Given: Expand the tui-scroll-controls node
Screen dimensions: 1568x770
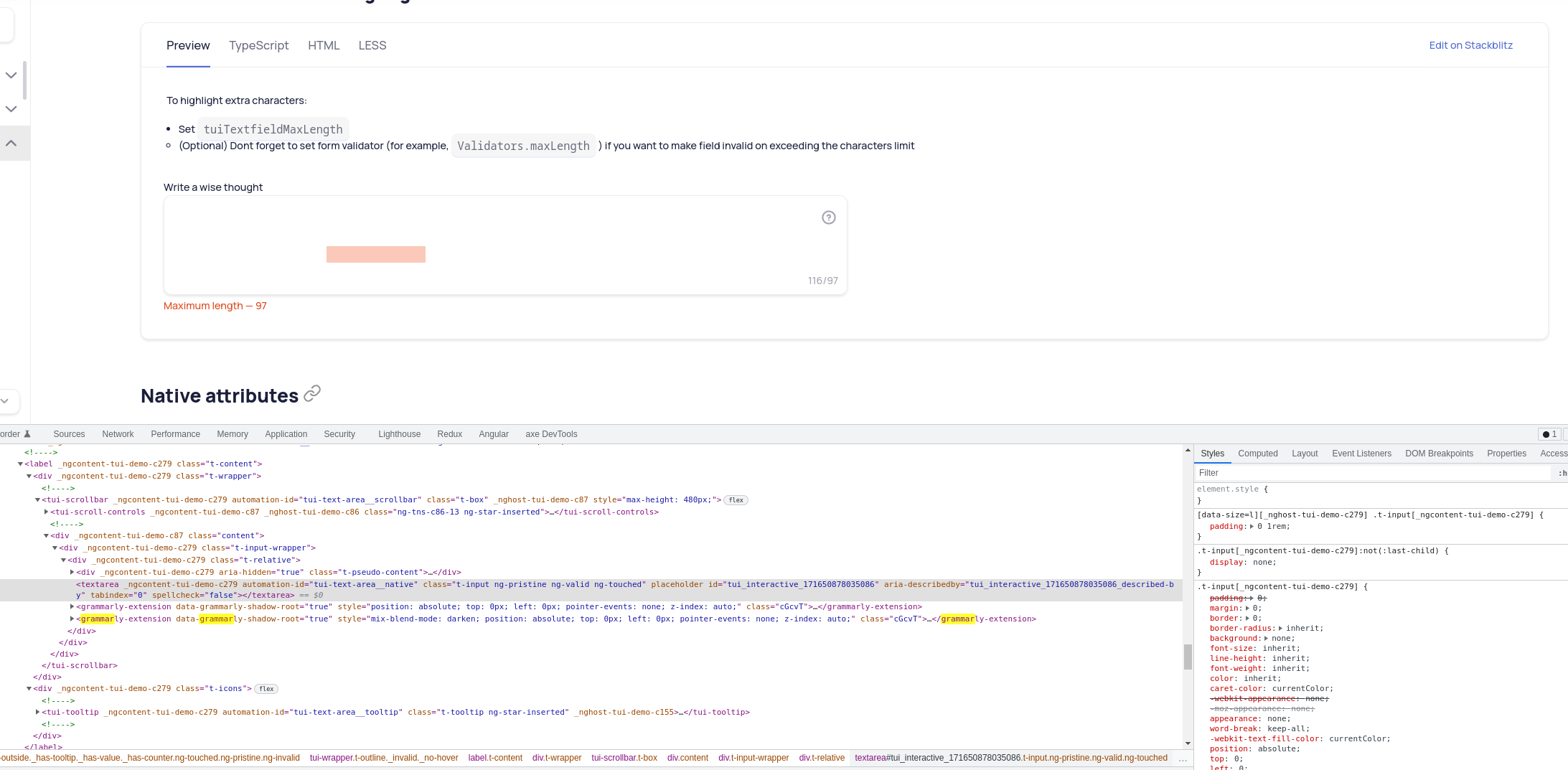Looking at the screenshot, I should pyautogui.click(x=46, y=512).
